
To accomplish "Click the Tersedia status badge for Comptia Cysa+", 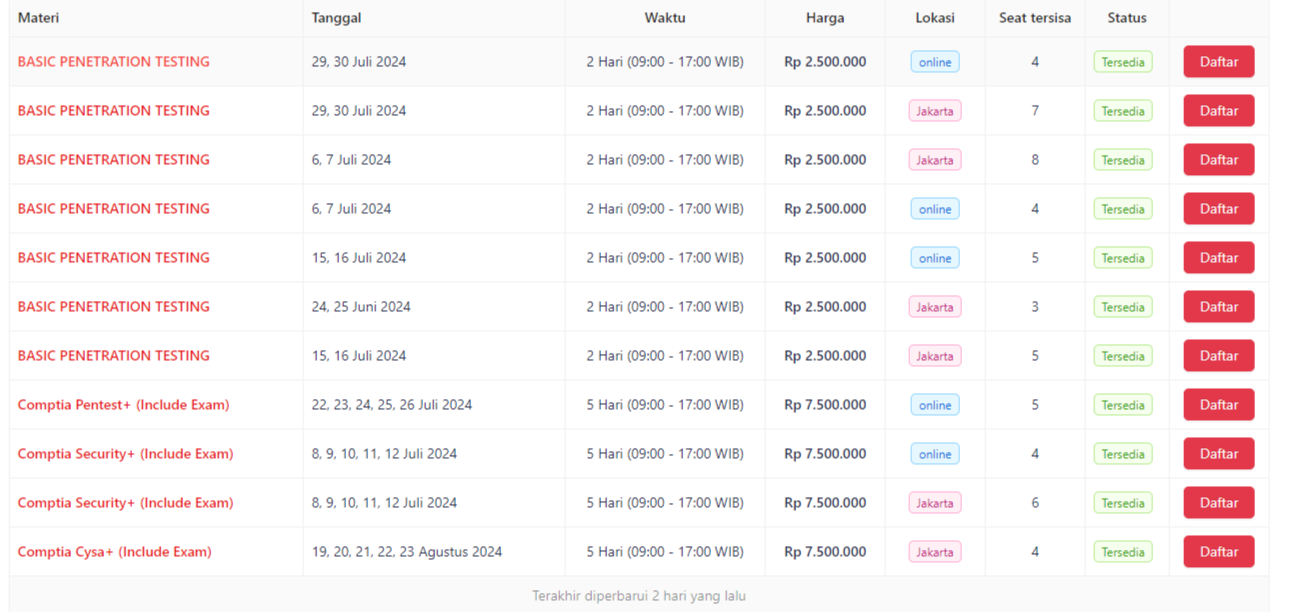I will coord(1123,552).
